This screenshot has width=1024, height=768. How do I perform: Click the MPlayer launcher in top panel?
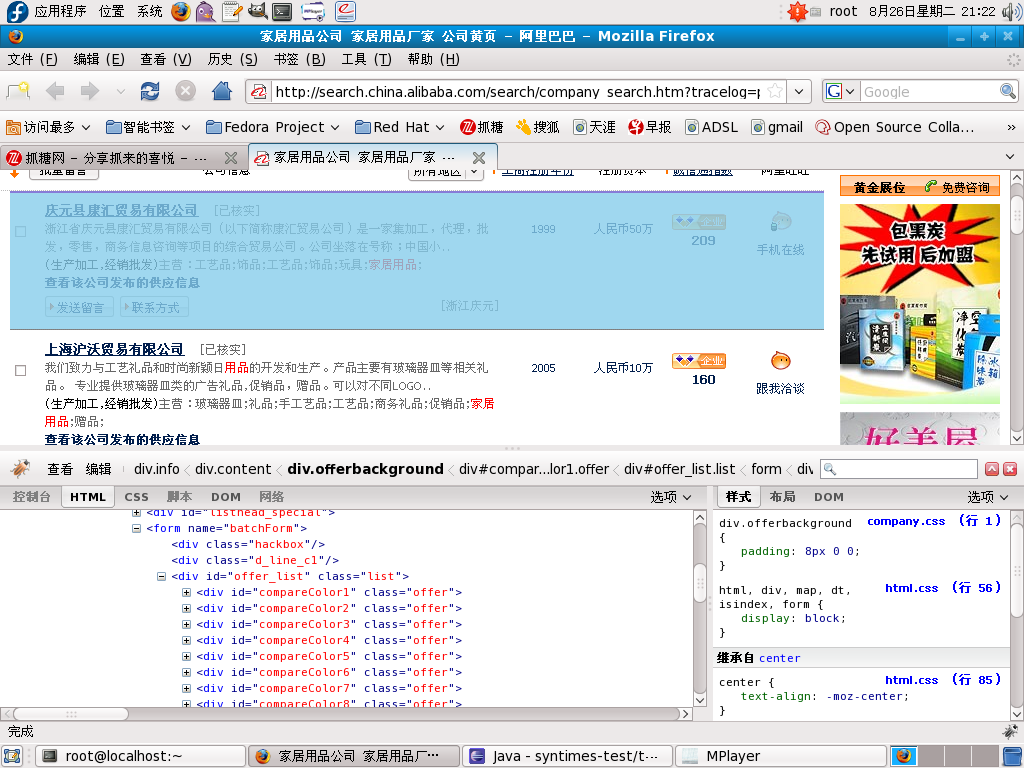click(x=313, y=11)
